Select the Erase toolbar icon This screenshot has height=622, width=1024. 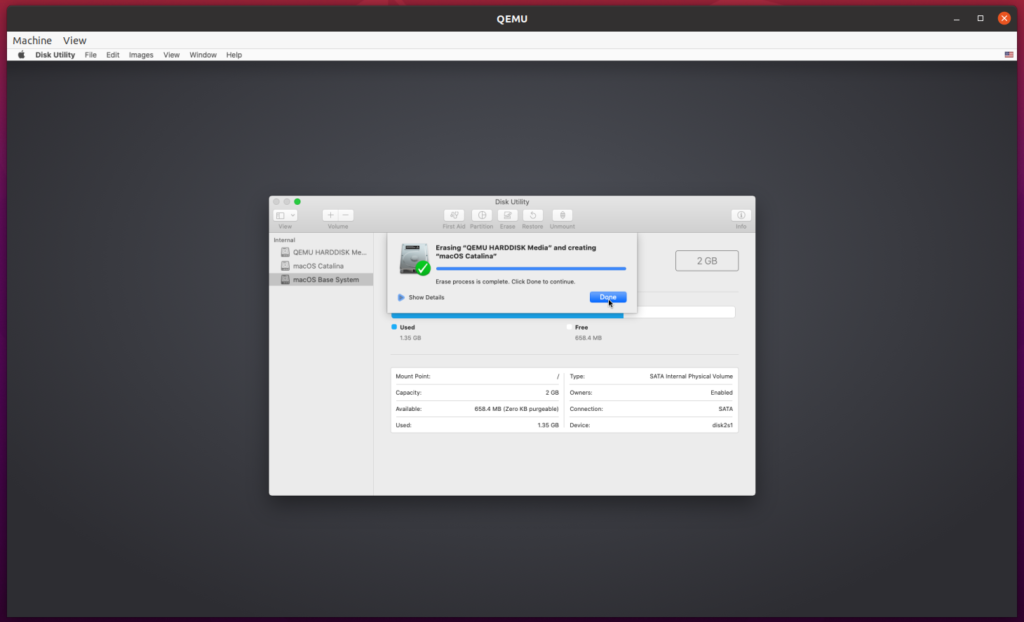(x=507, y=216)
